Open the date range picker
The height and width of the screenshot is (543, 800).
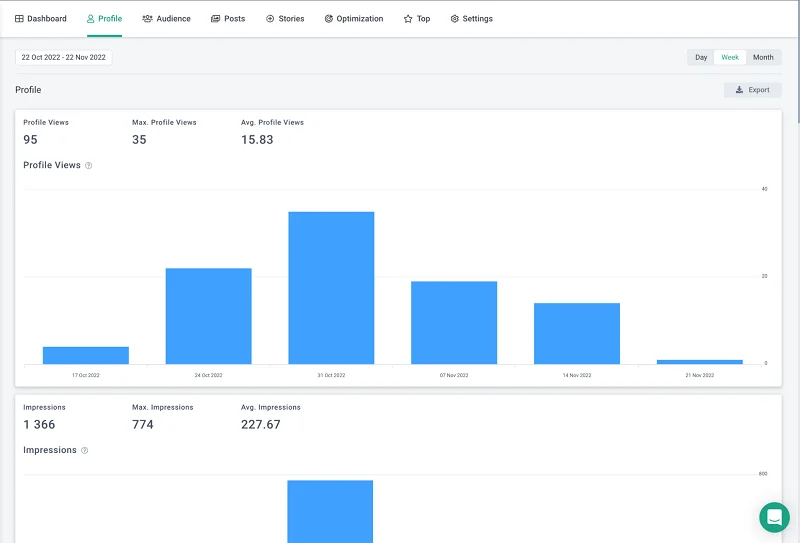pos(64,58)
